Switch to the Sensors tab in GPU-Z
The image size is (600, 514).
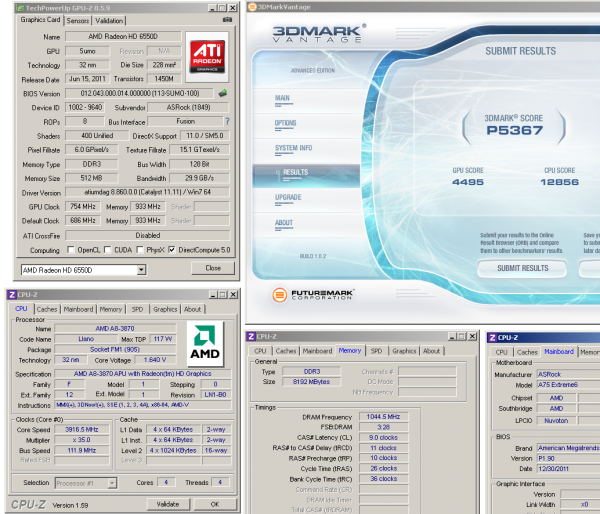click(x=77, y=20)
